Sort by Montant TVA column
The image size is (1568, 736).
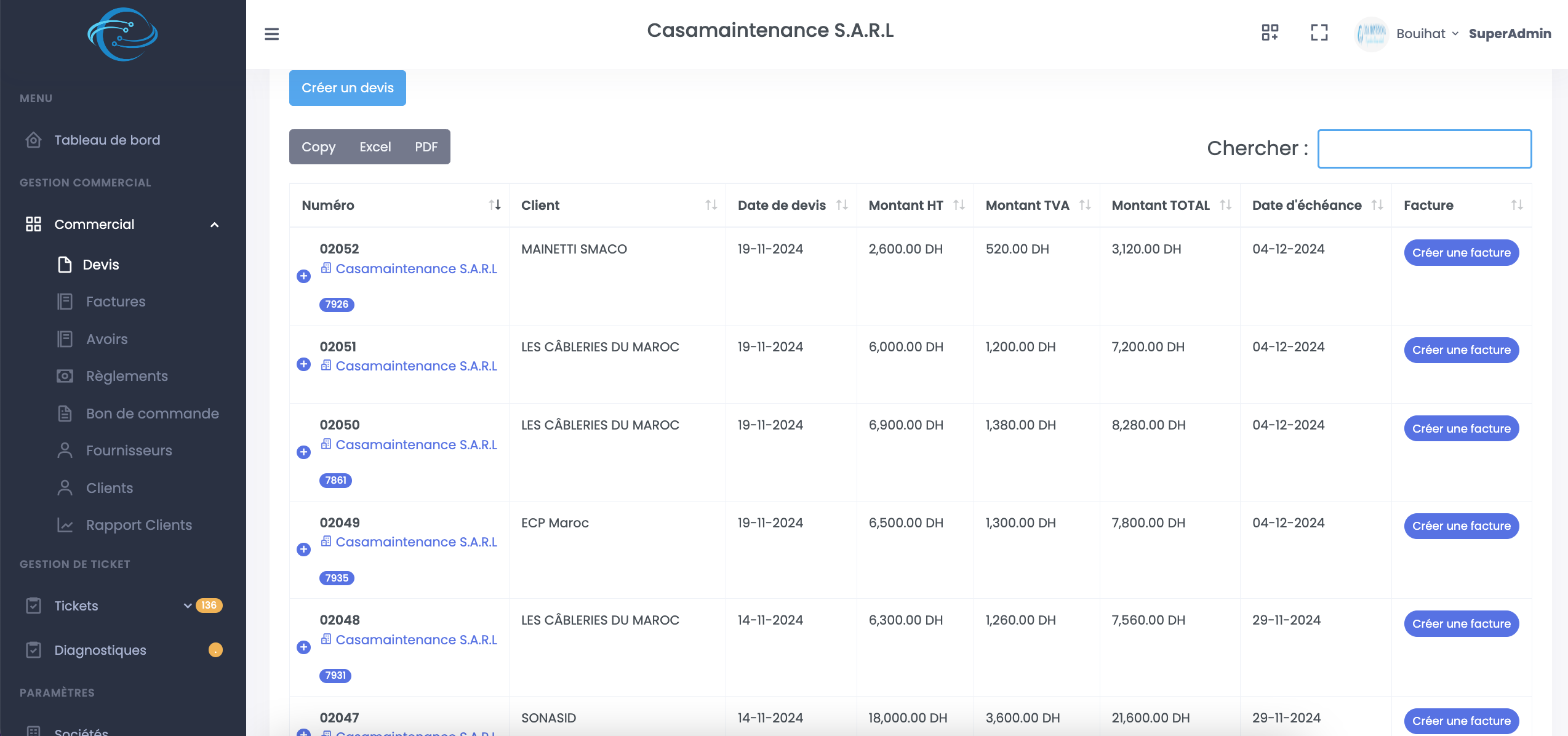coord(1037,206)
